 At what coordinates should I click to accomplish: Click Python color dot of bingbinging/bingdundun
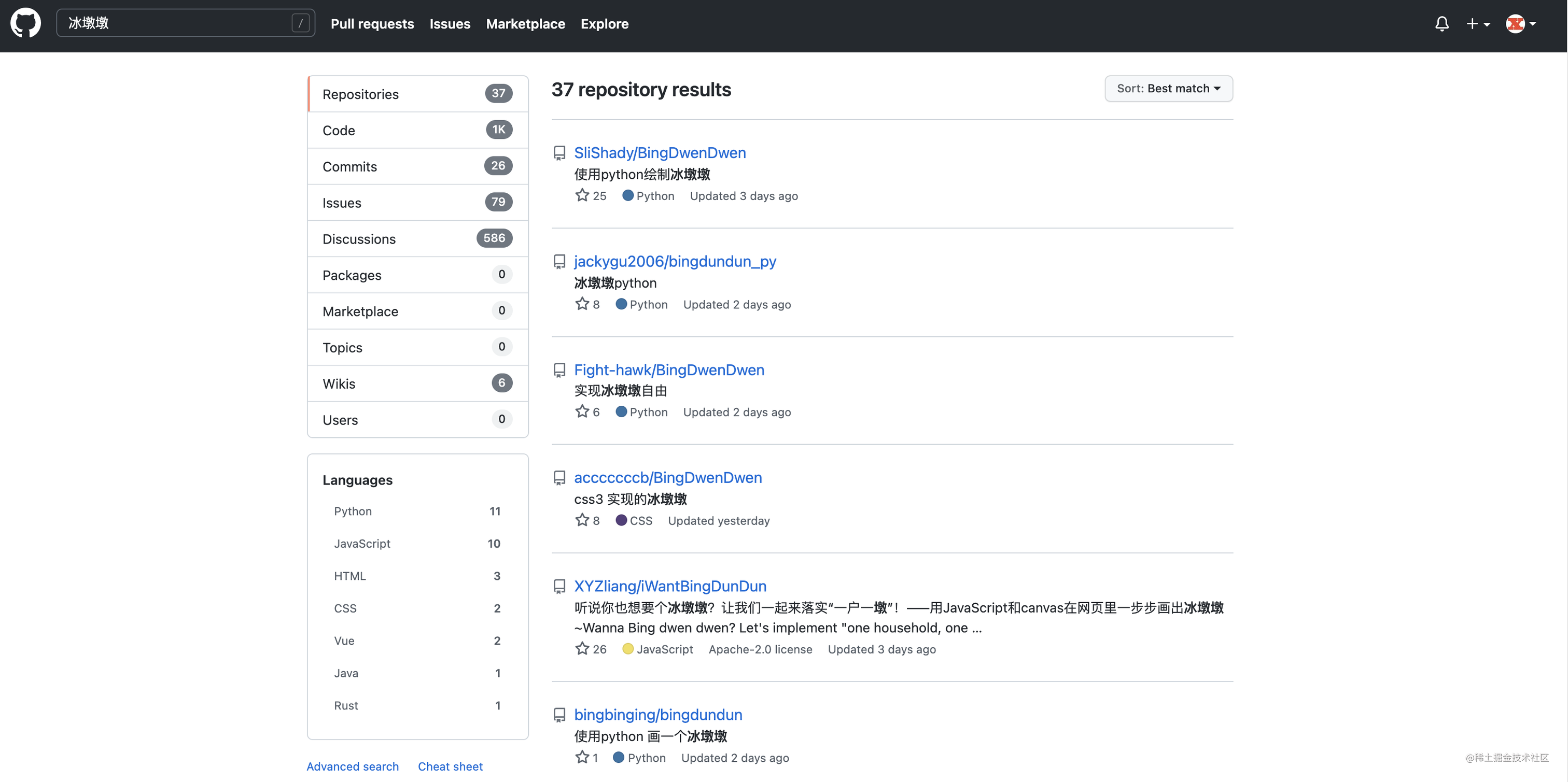pos(619,757)
